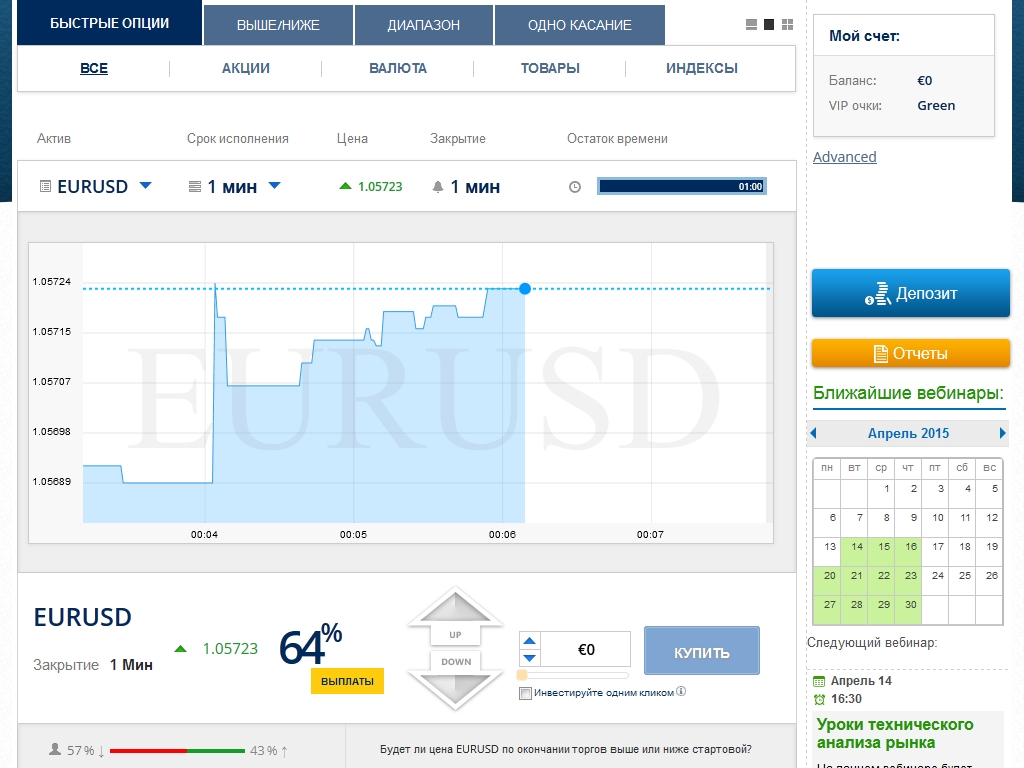The width and height of the screenshot is (1024, 768).
Task: Click the investment amount slider handle
Action: [x=522, y=675]
